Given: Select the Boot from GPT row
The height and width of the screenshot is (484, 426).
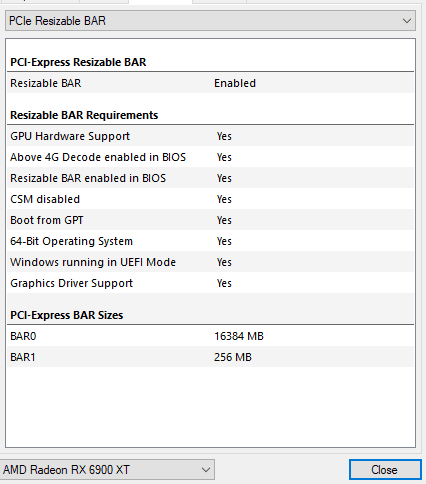Looking at the screenshot, I should 210,220.
